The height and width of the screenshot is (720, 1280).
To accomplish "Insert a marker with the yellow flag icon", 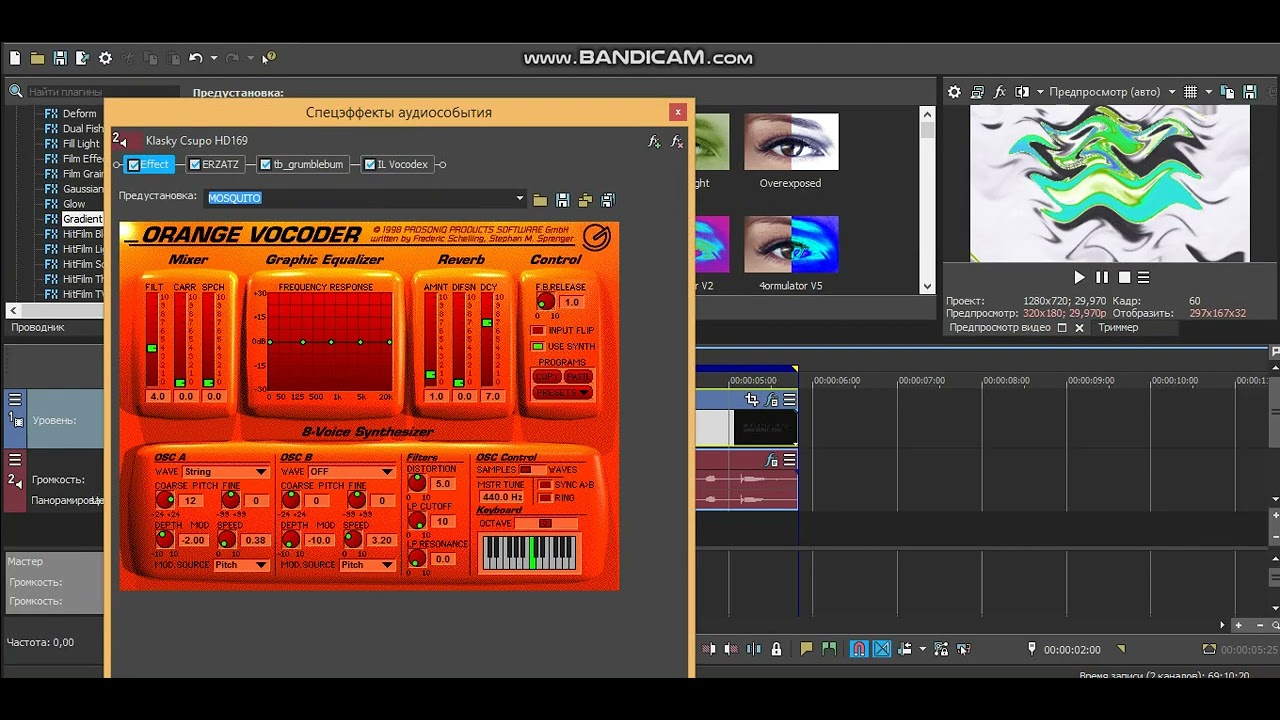I will (x=806, y=649).
